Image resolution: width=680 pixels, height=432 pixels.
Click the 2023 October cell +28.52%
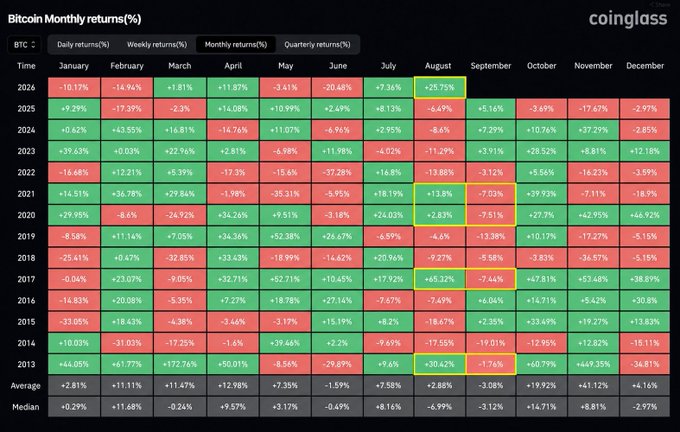coord(541,151)
